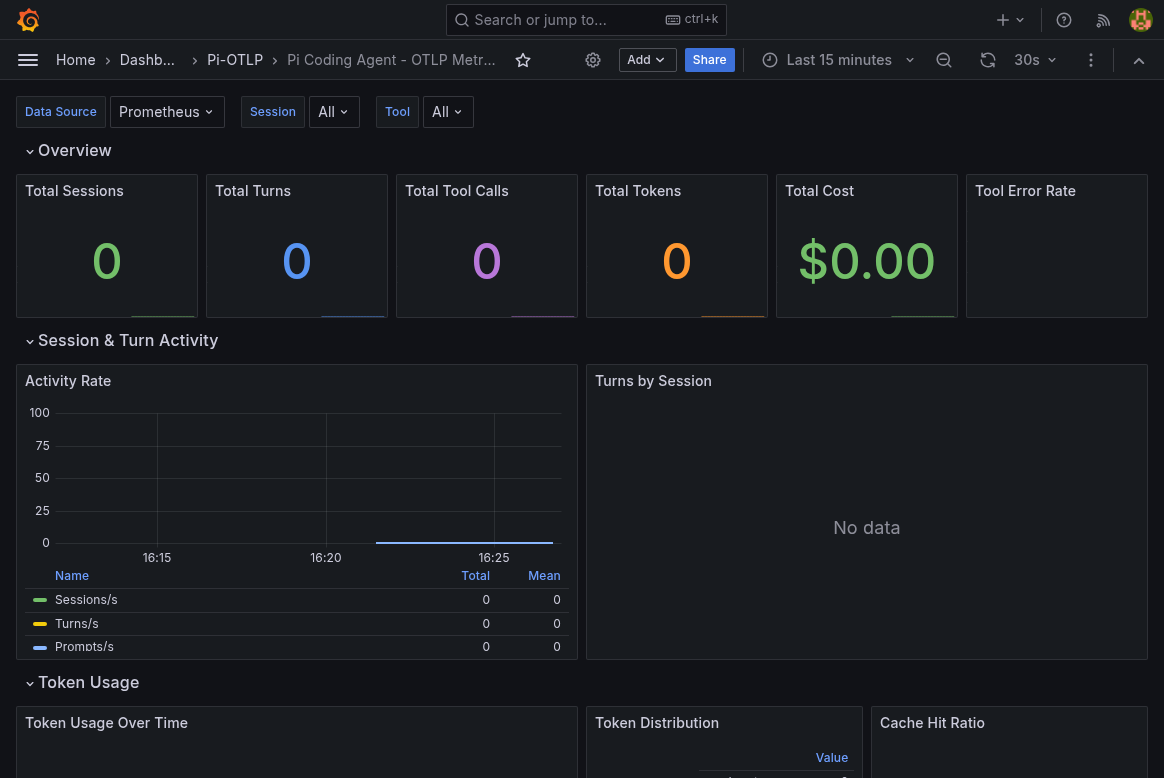Click the Share button
This screenshot has width=1164, height=778.
point(710,60)
